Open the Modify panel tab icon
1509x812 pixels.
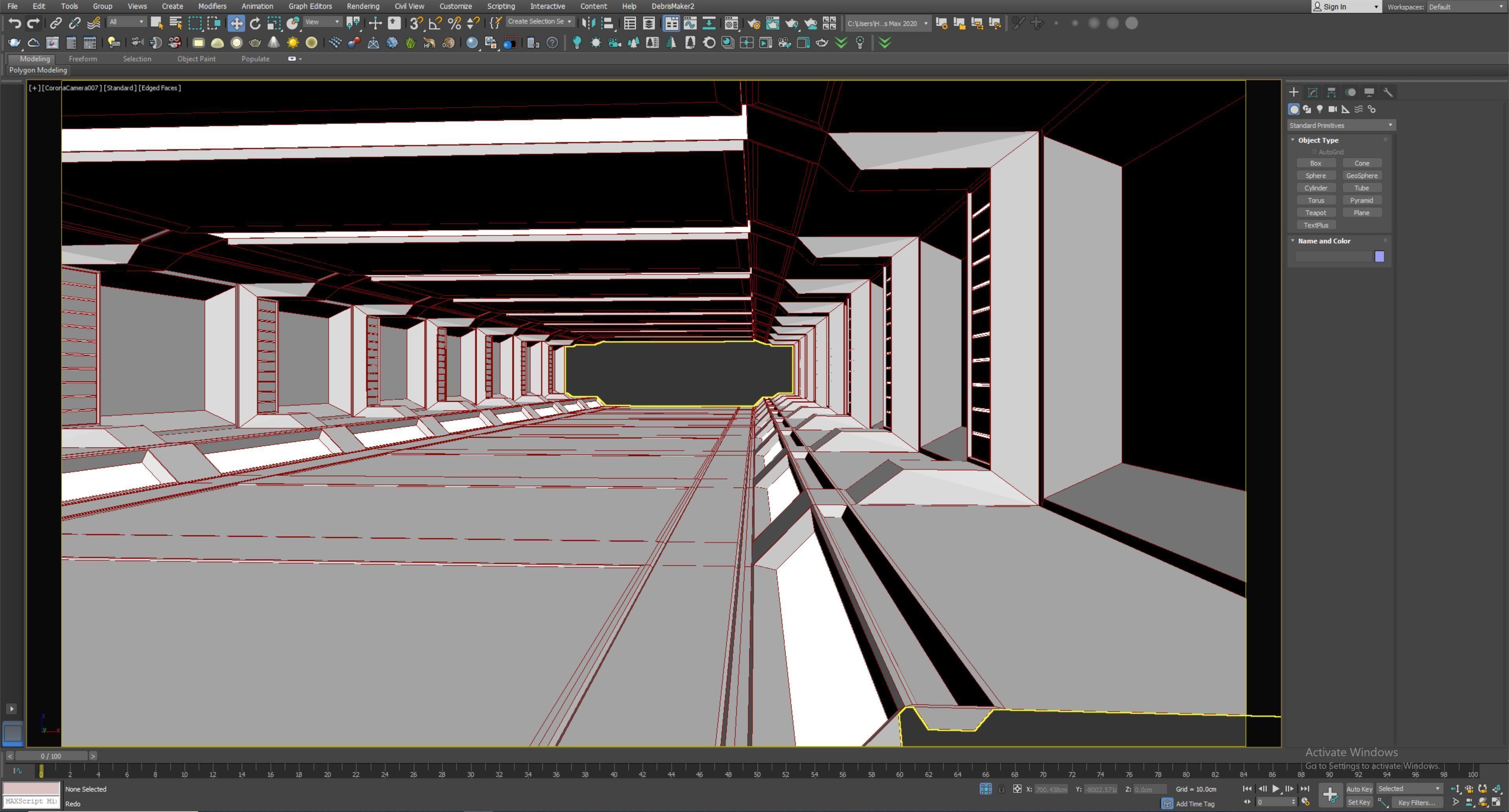[x=1313, y=92]
